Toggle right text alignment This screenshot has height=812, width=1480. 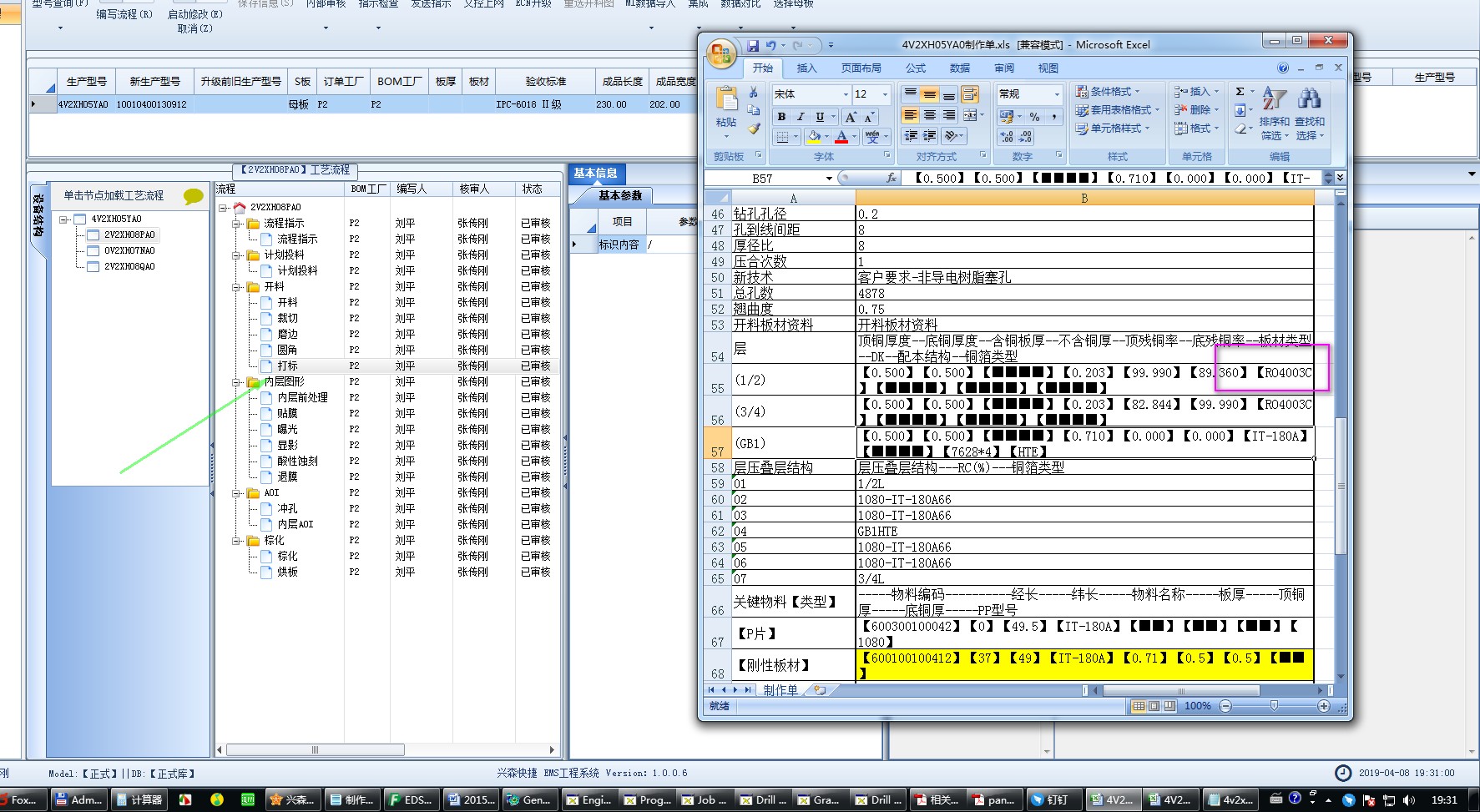coord(948,115)
